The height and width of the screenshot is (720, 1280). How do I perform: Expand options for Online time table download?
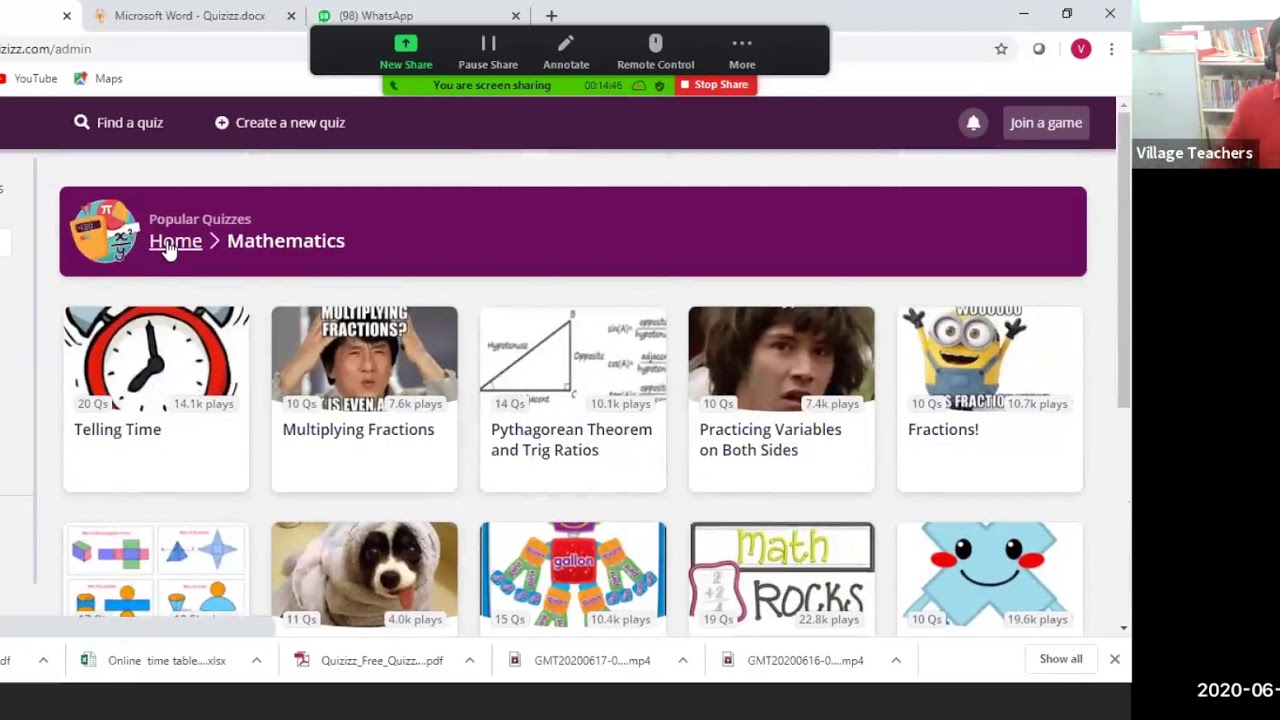256,660
